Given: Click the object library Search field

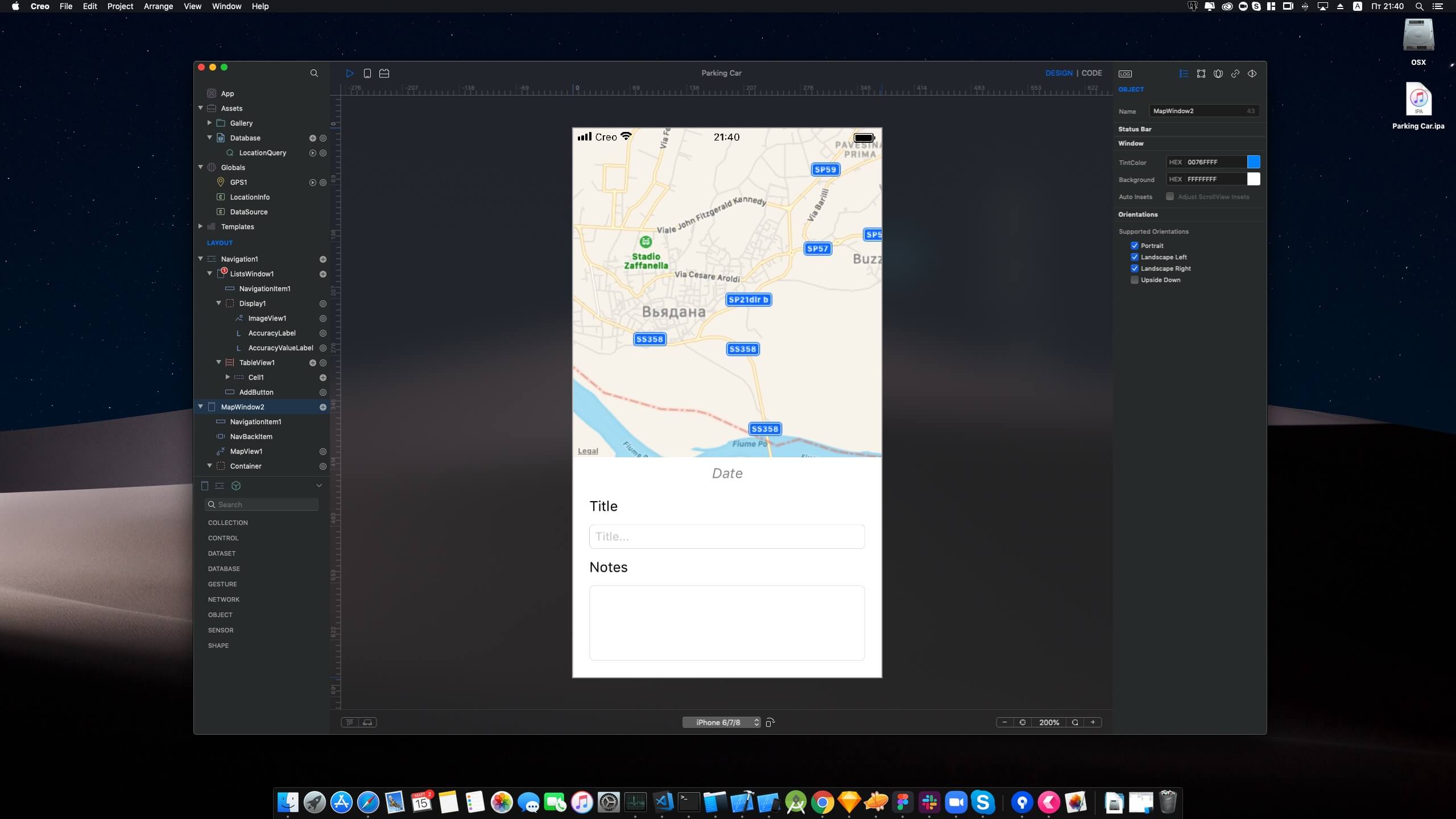Looking at the screenshot, I should 262,504.
